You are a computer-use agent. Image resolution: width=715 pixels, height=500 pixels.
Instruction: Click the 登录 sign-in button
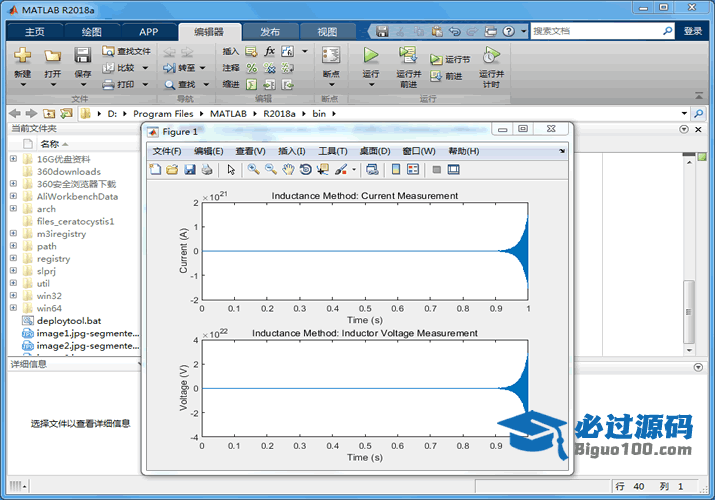coord(693,31)
